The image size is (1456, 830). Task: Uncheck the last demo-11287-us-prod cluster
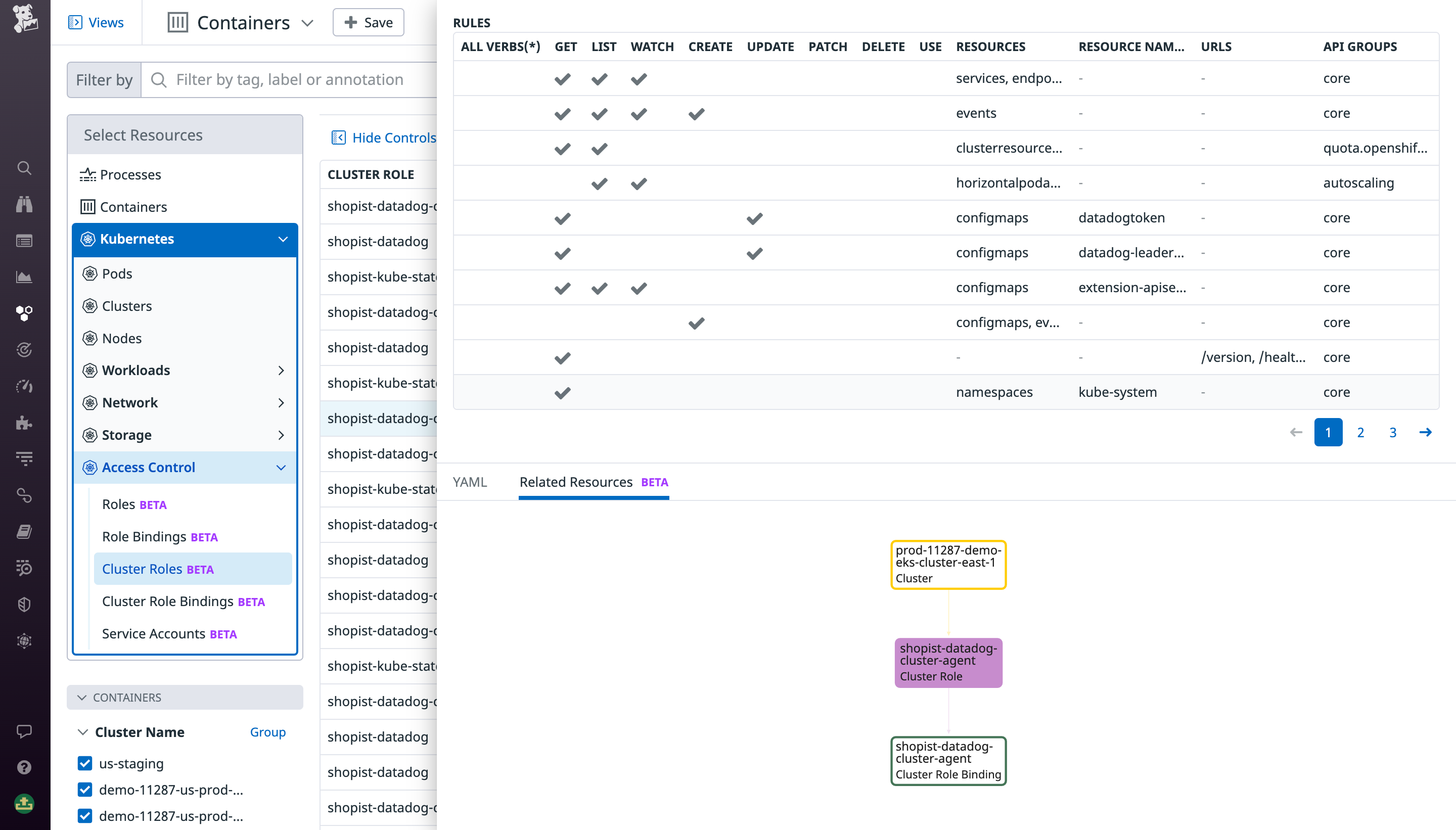click(x=84, y=816)
